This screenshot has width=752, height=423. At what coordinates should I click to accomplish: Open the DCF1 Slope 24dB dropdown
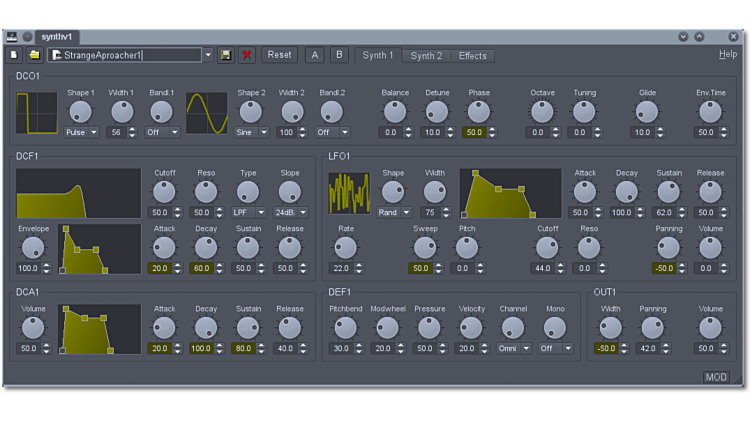tap(289, 212)
